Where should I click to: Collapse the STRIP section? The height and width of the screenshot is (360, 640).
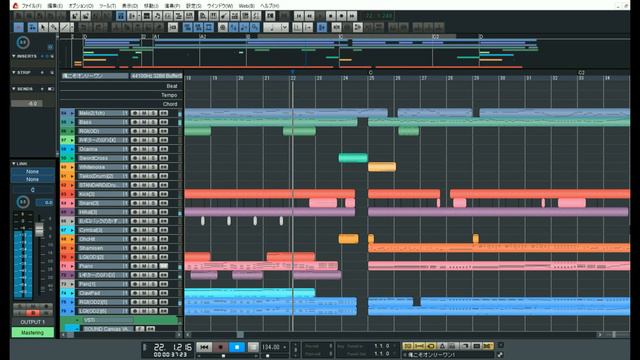click(14, 72)
